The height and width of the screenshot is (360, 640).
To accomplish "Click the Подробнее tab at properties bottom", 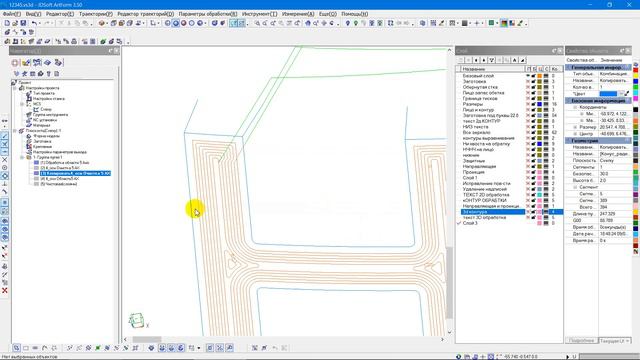I will pyautogui.click(x=581, y=340).
